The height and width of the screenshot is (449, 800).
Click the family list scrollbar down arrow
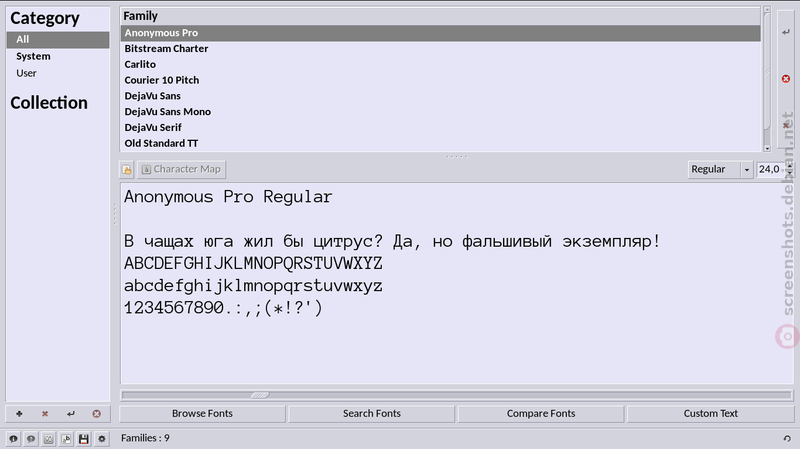pos(767,148)
